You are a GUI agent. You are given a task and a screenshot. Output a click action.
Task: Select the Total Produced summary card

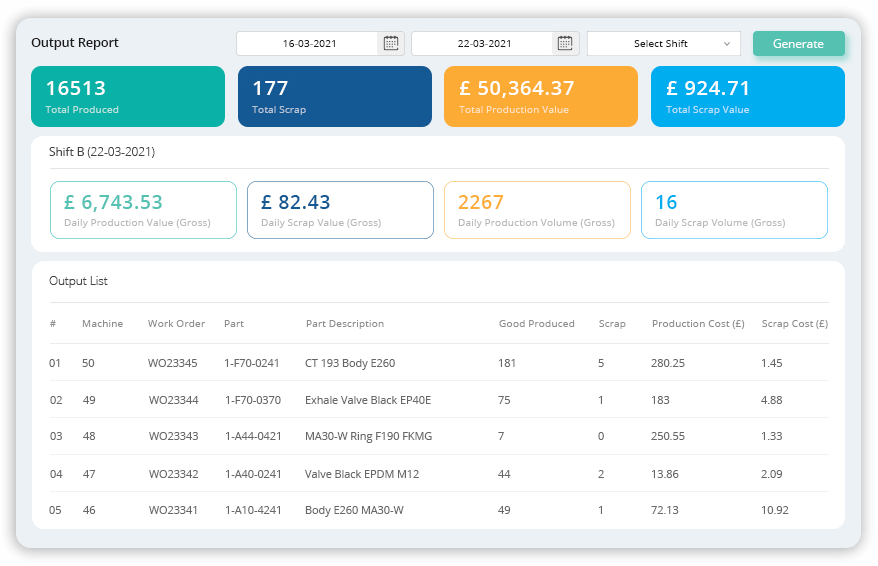coord(128,97)
